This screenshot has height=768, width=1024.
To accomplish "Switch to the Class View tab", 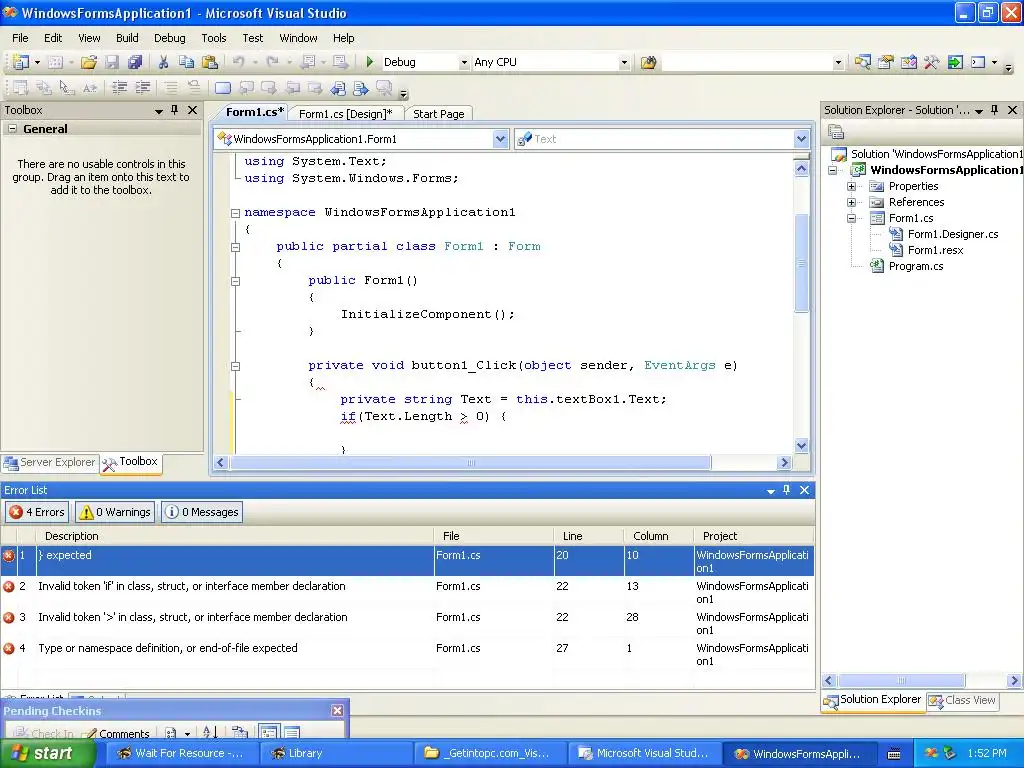I will pos(963,700).
